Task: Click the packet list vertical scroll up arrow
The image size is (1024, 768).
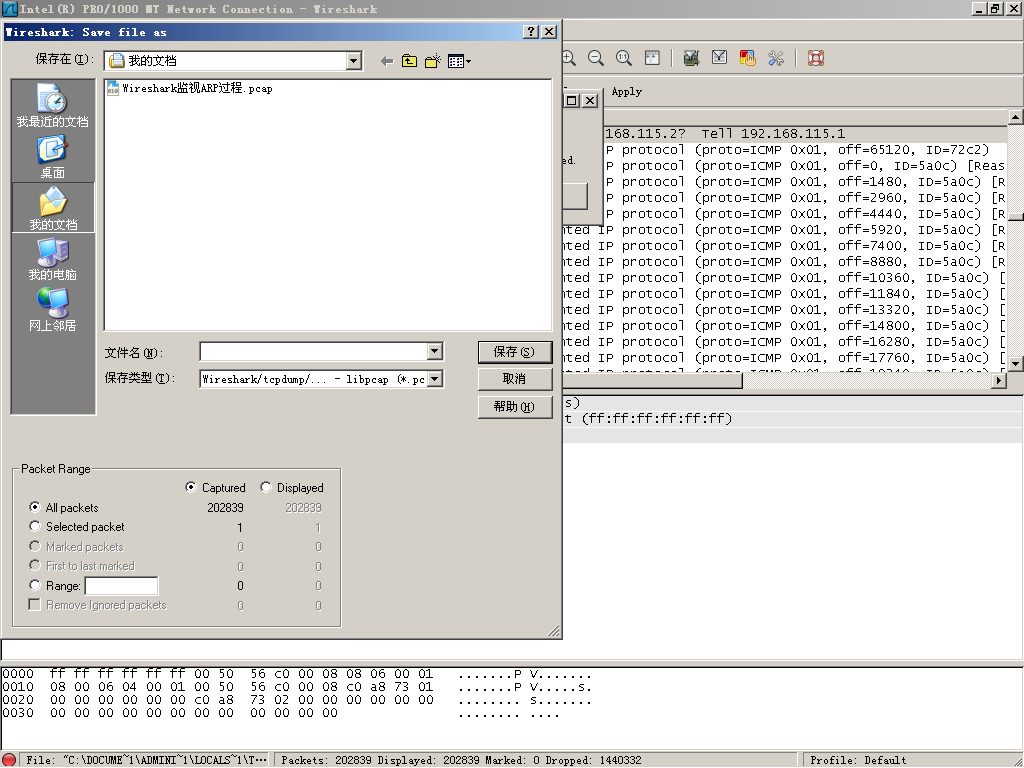Action: click(1016, 117)
